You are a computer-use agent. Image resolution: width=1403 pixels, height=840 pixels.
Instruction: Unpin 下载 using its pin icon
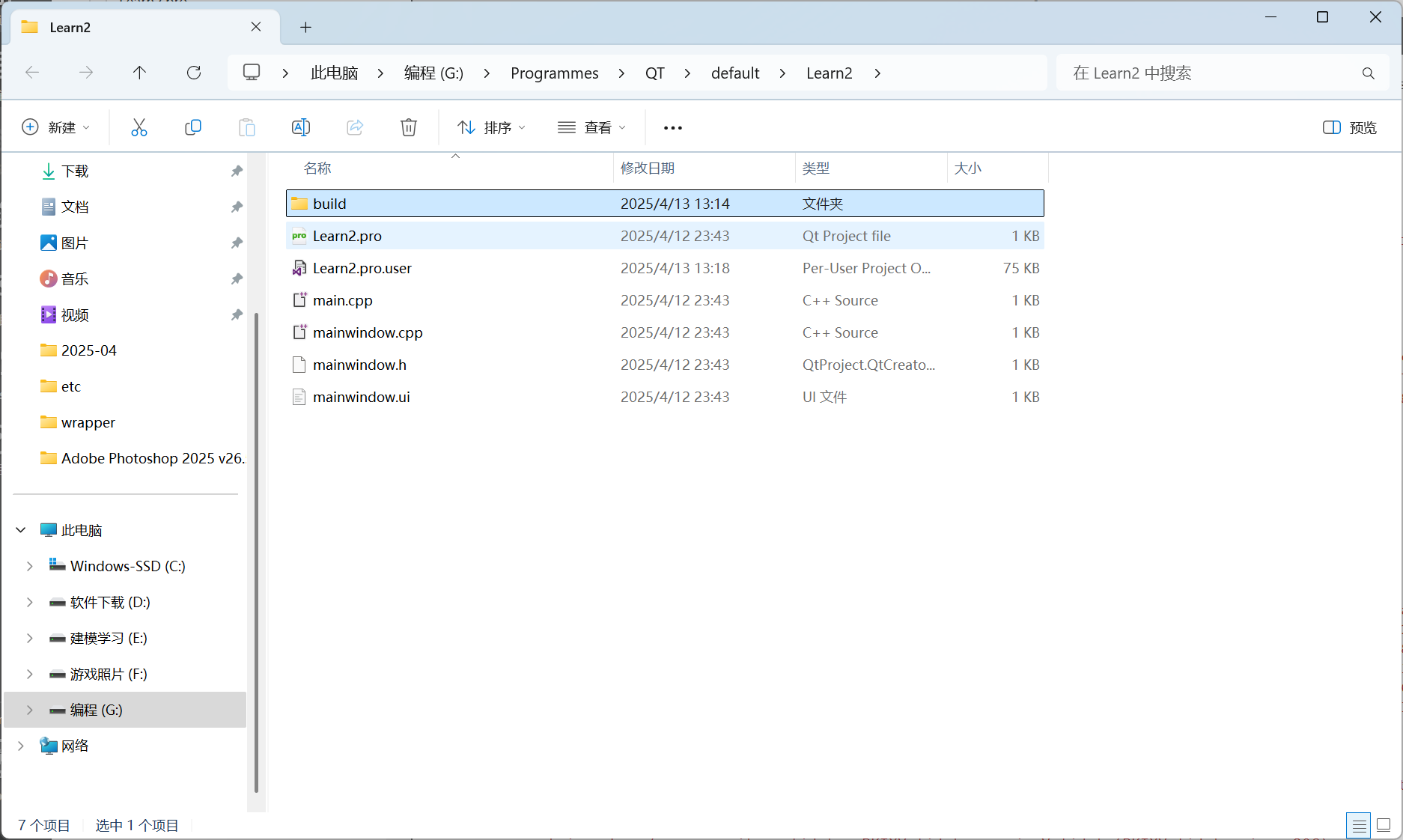tap(237, 171)
